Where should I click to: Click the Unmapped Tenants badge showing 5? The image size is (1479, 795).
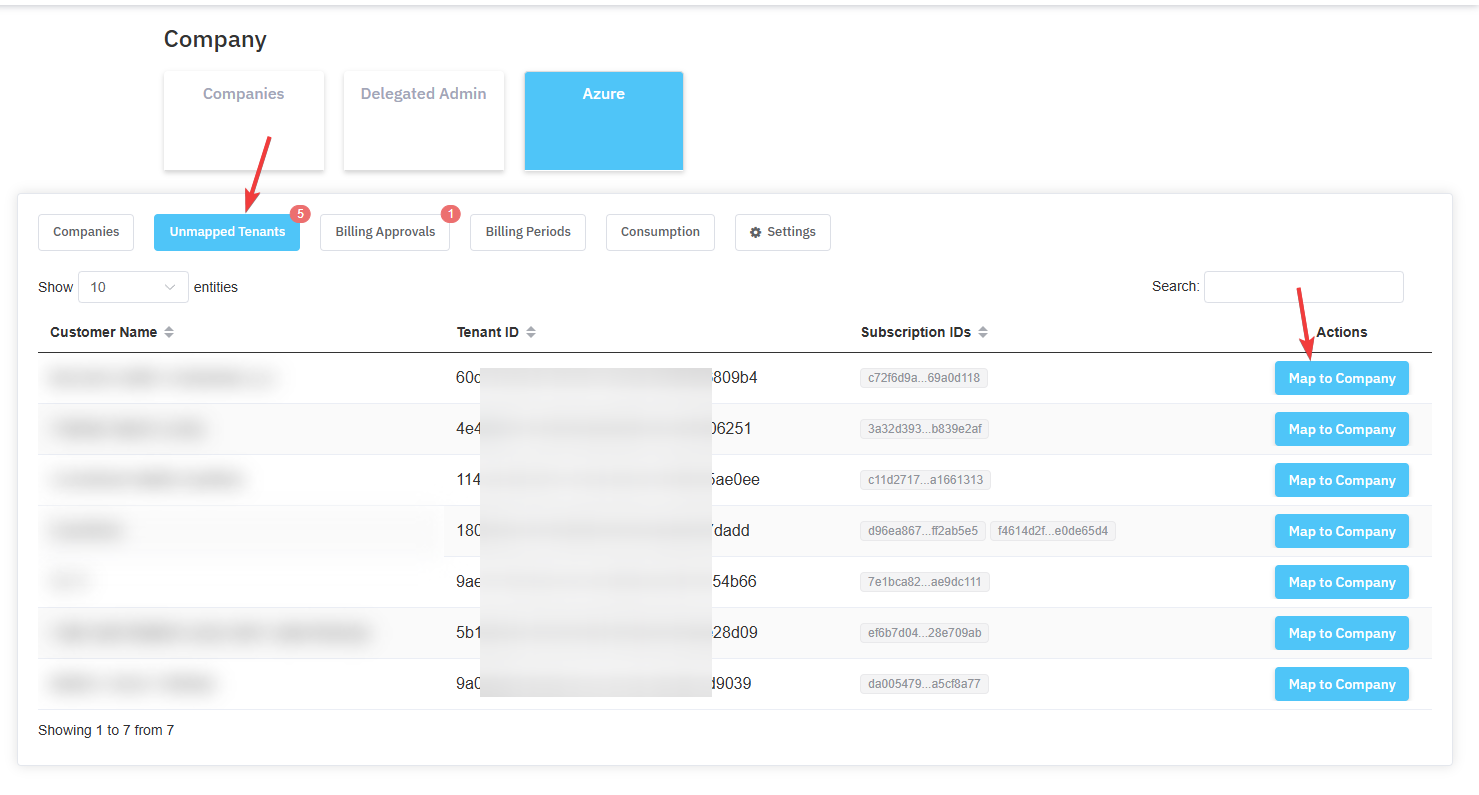[300, 214]
